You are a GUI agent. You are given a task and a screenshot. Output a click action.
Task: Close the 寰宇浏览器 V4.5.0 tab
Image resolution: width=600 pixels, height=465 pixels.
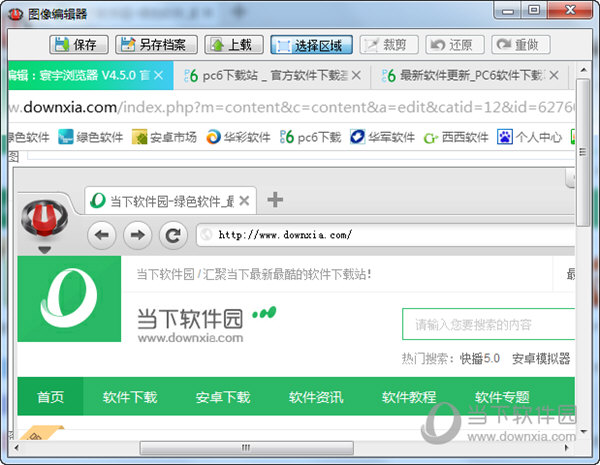coord(158,75)
